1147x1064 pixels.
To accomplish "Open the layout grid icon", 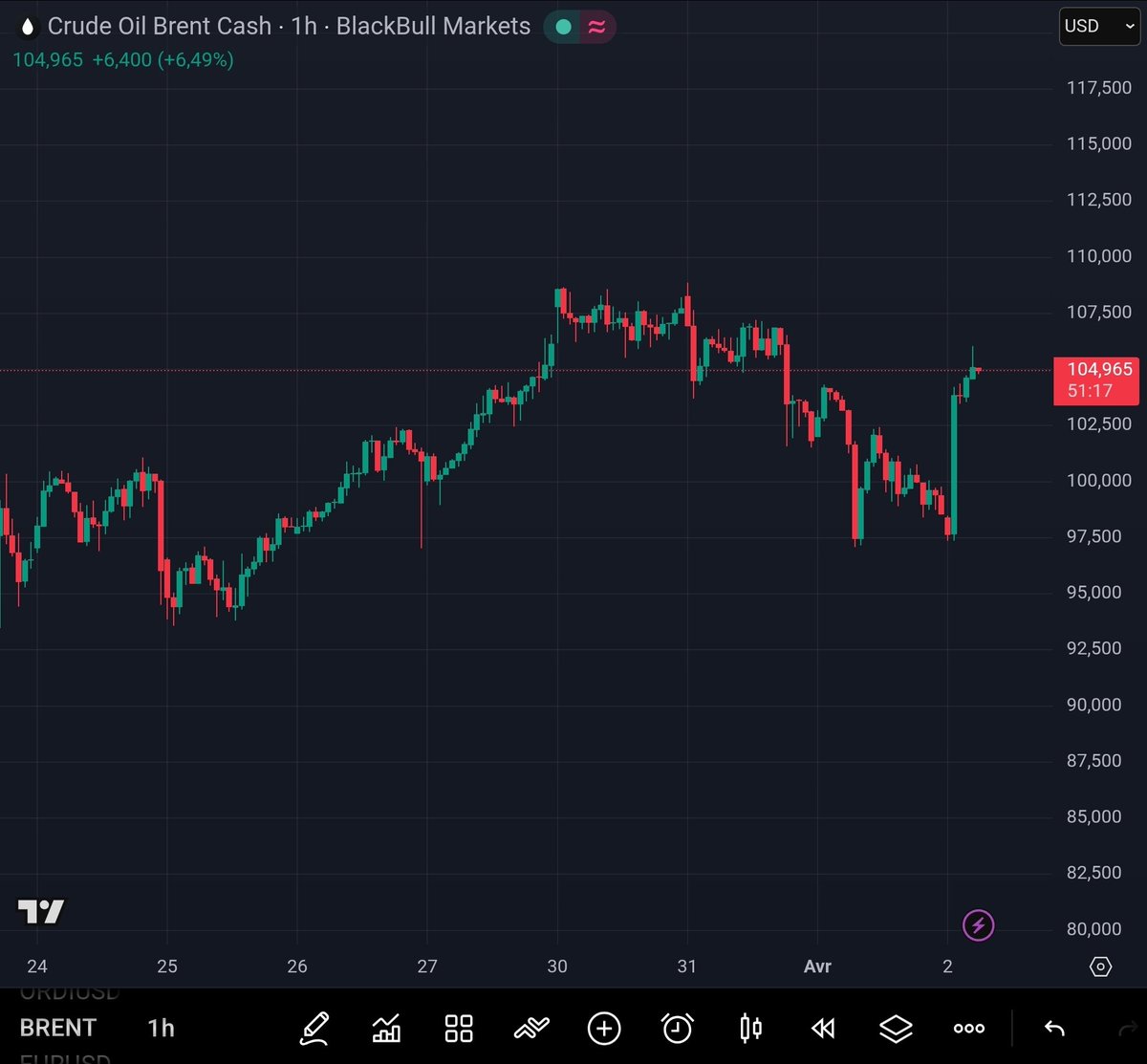I will pos(459,1029).
